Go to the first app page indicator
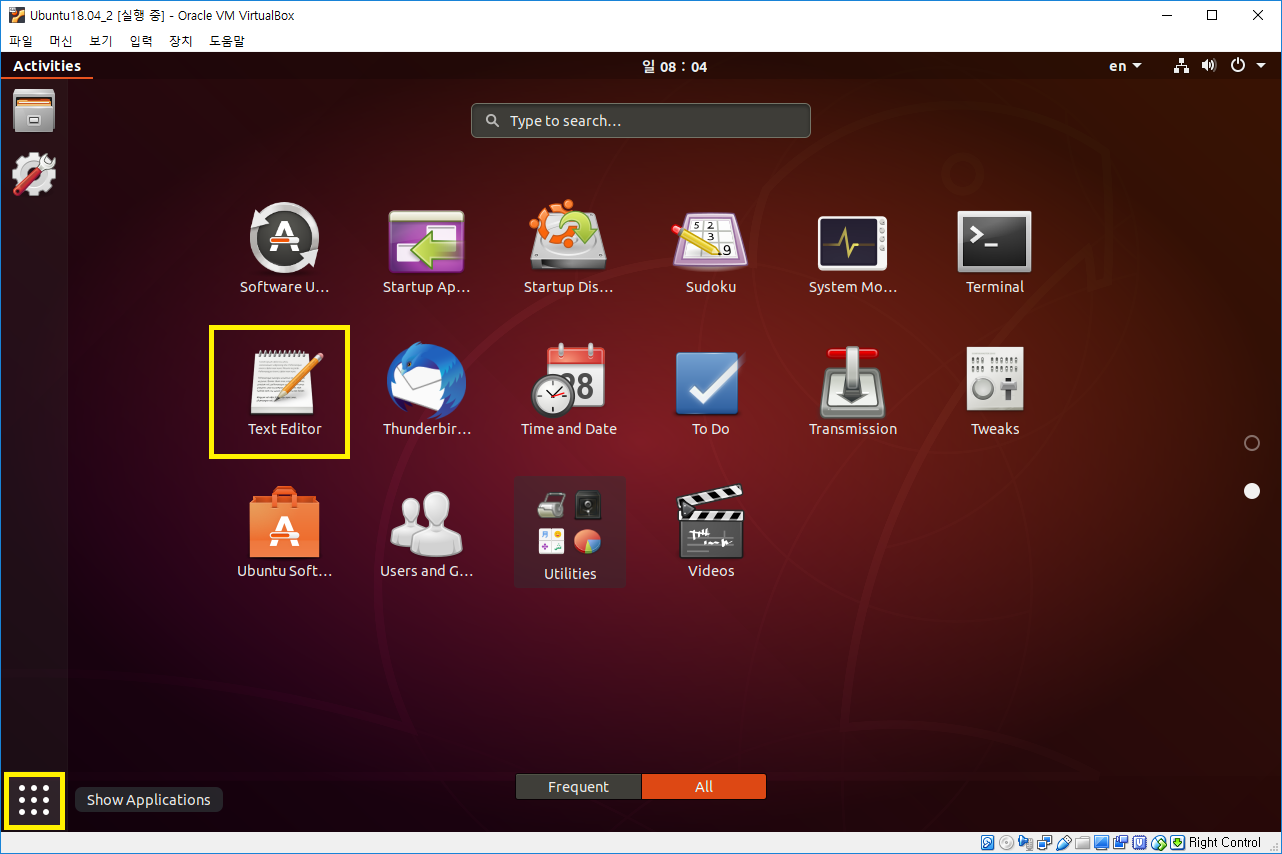This screenshot has width=1282, height=854. [x=1252, y=443]
